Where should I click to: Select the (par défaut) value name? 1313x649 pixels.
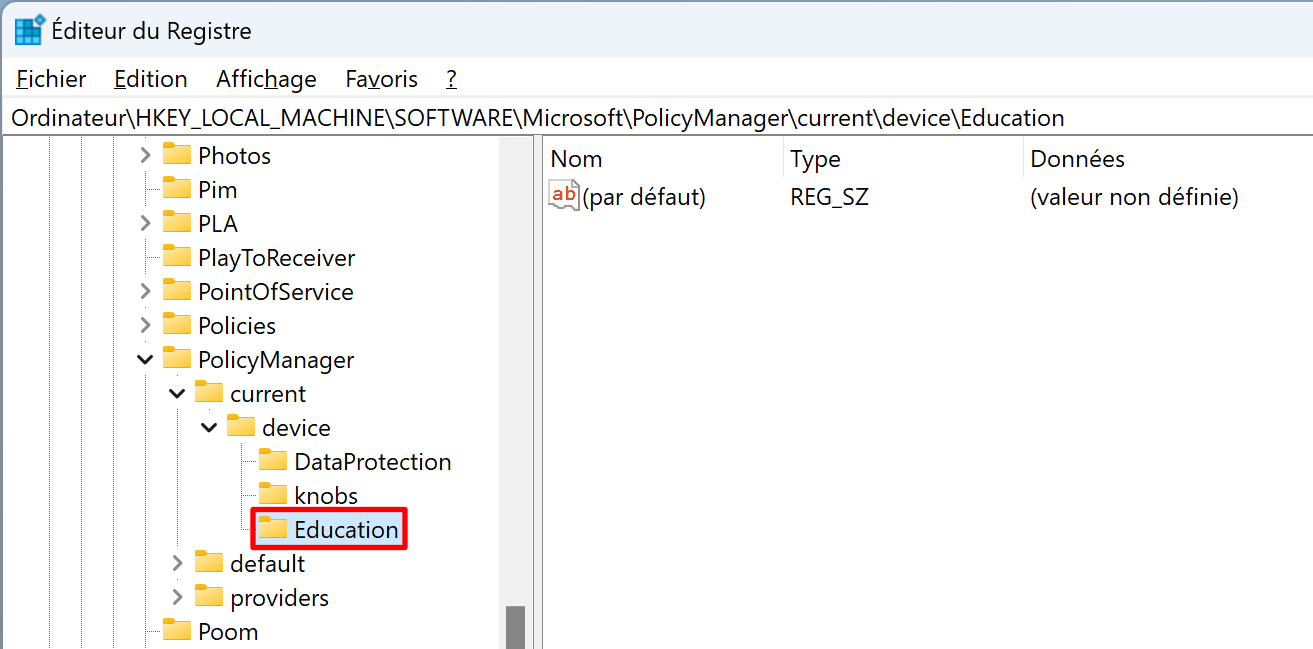[644, 197]
